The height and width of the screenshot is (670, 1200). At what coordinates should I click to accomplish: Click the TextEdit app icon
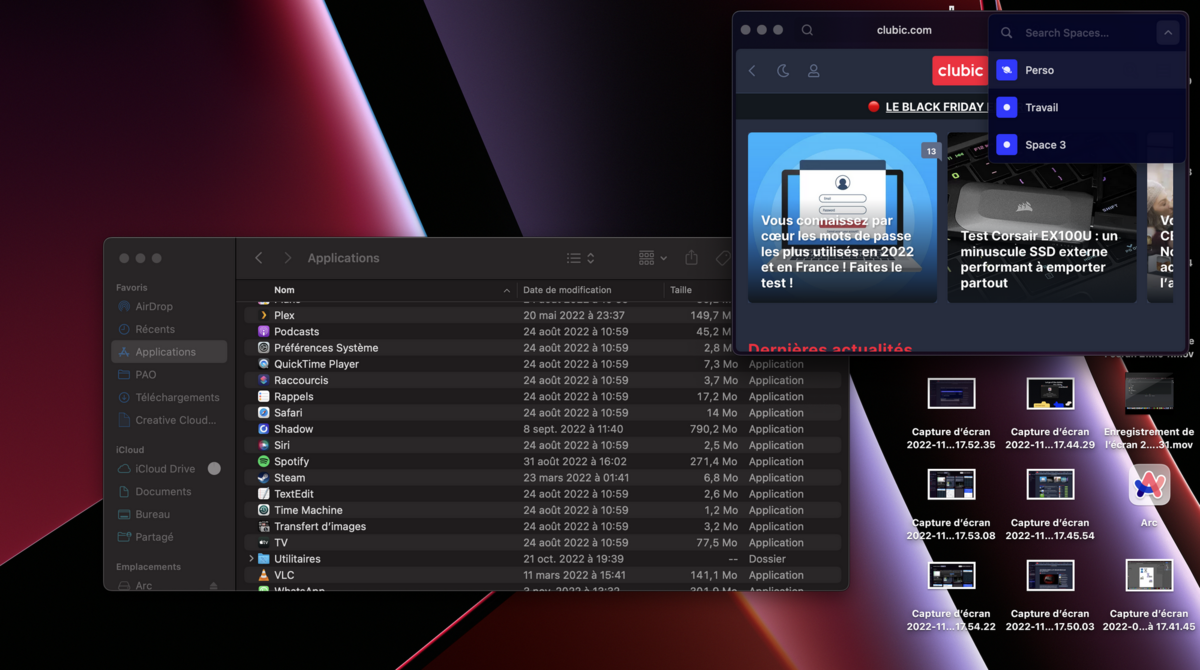pyautogui.click(x=264, y=494)
